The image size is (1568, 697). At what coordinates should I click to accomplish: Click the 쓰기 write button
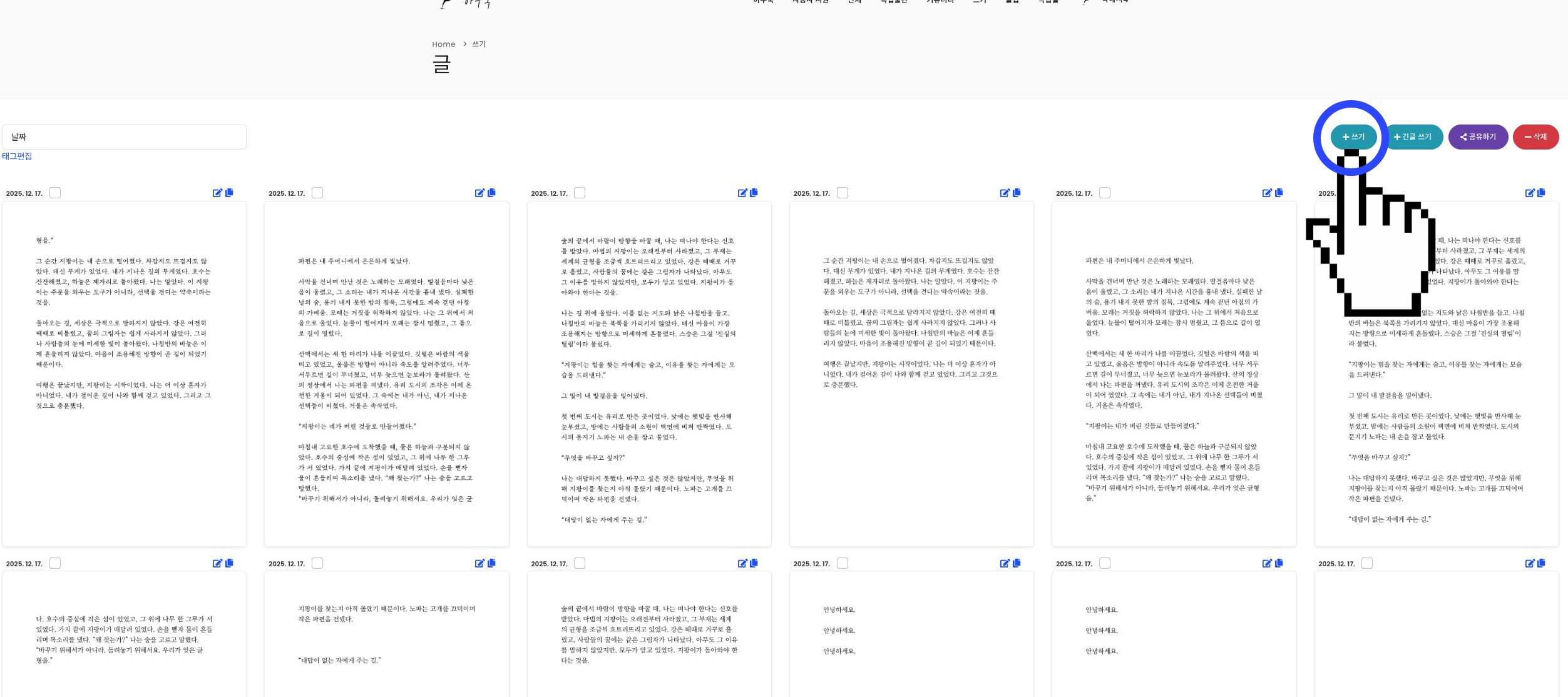1353,137
